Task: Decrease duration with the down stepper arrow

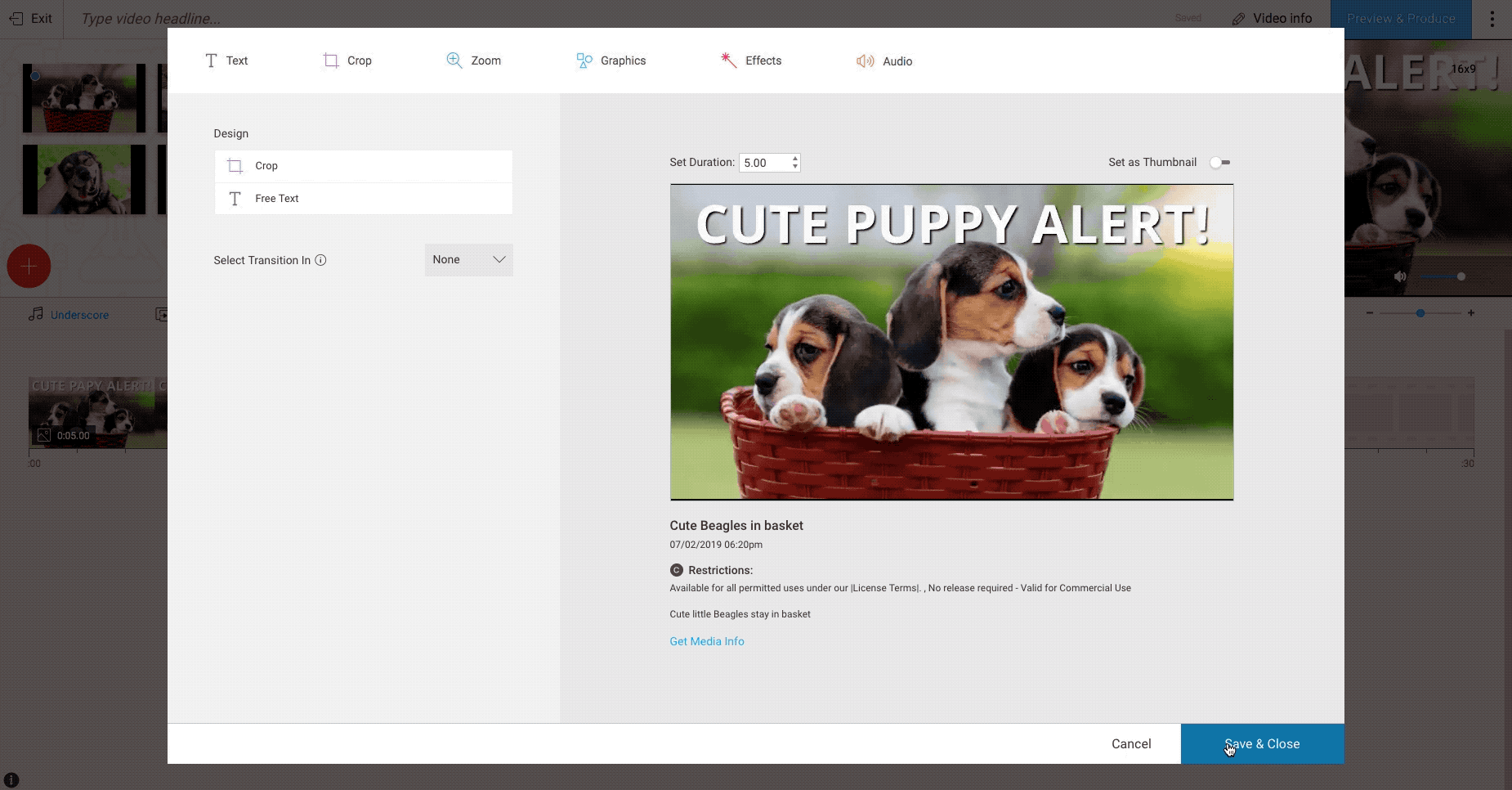Action: [795, 167]
